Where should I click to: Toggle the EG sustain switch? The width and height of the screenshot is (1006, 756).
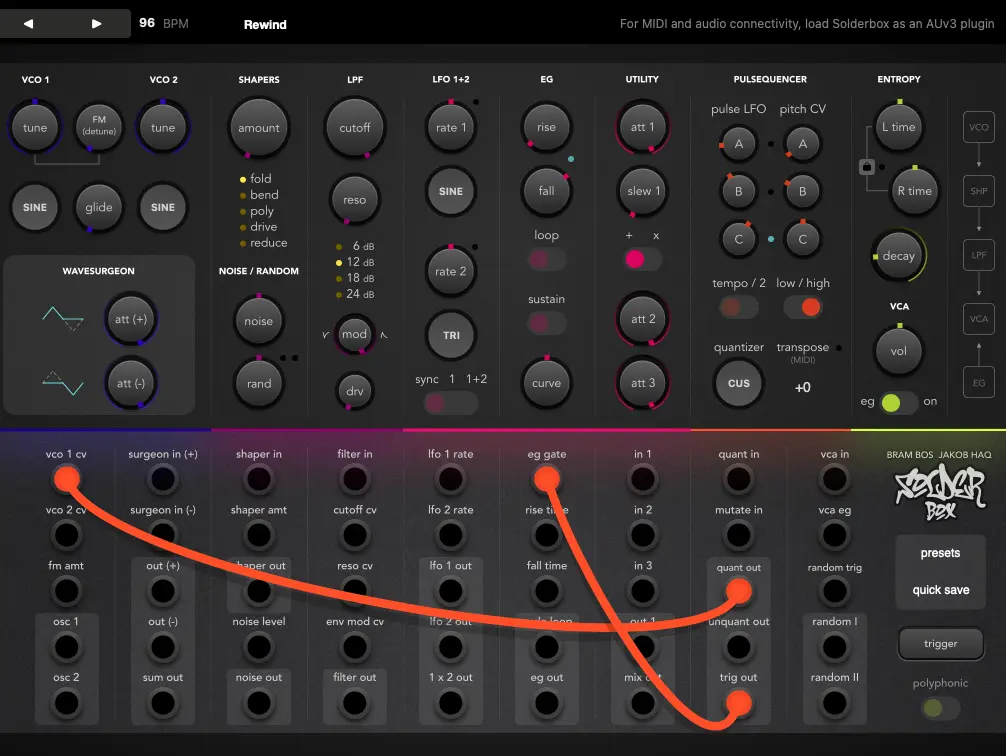point(546,323)
